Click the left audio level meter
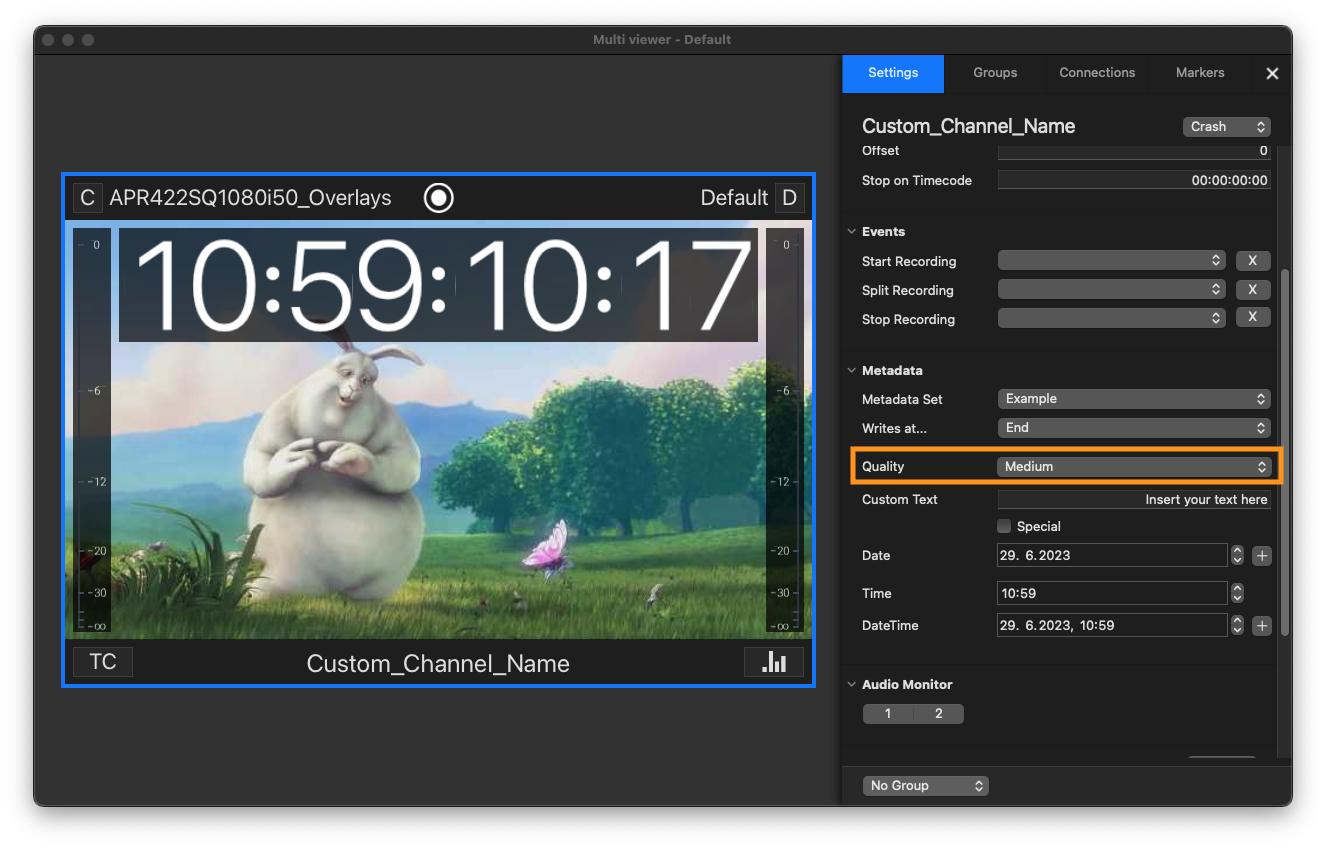This screenshot has width=1326, height=848. (91, 431)
